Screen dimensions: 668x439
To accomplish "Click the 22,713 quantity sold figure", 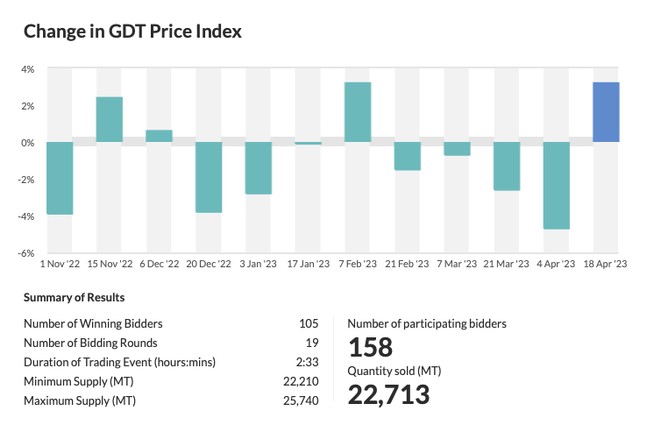I will coord(388,394).
